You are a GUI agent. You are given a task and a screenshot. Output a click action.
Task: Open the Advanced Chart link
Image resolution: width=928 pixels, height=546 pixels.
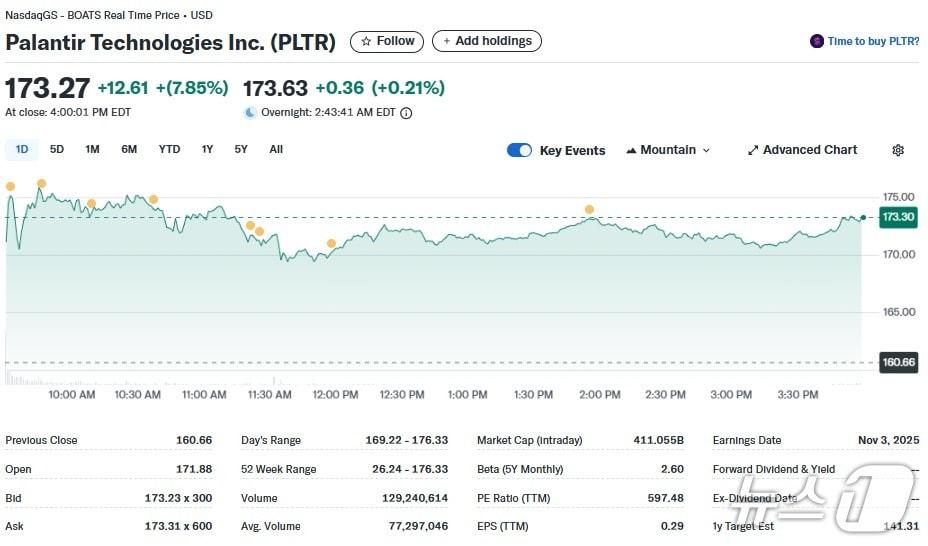[x=809, y=150]
